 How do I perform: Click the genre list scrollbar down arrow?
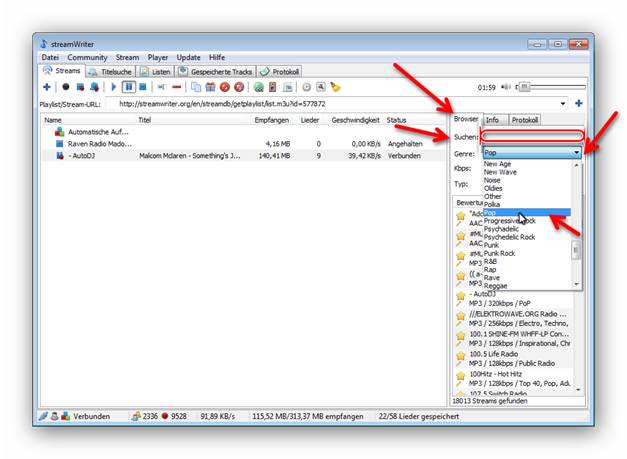576,284
